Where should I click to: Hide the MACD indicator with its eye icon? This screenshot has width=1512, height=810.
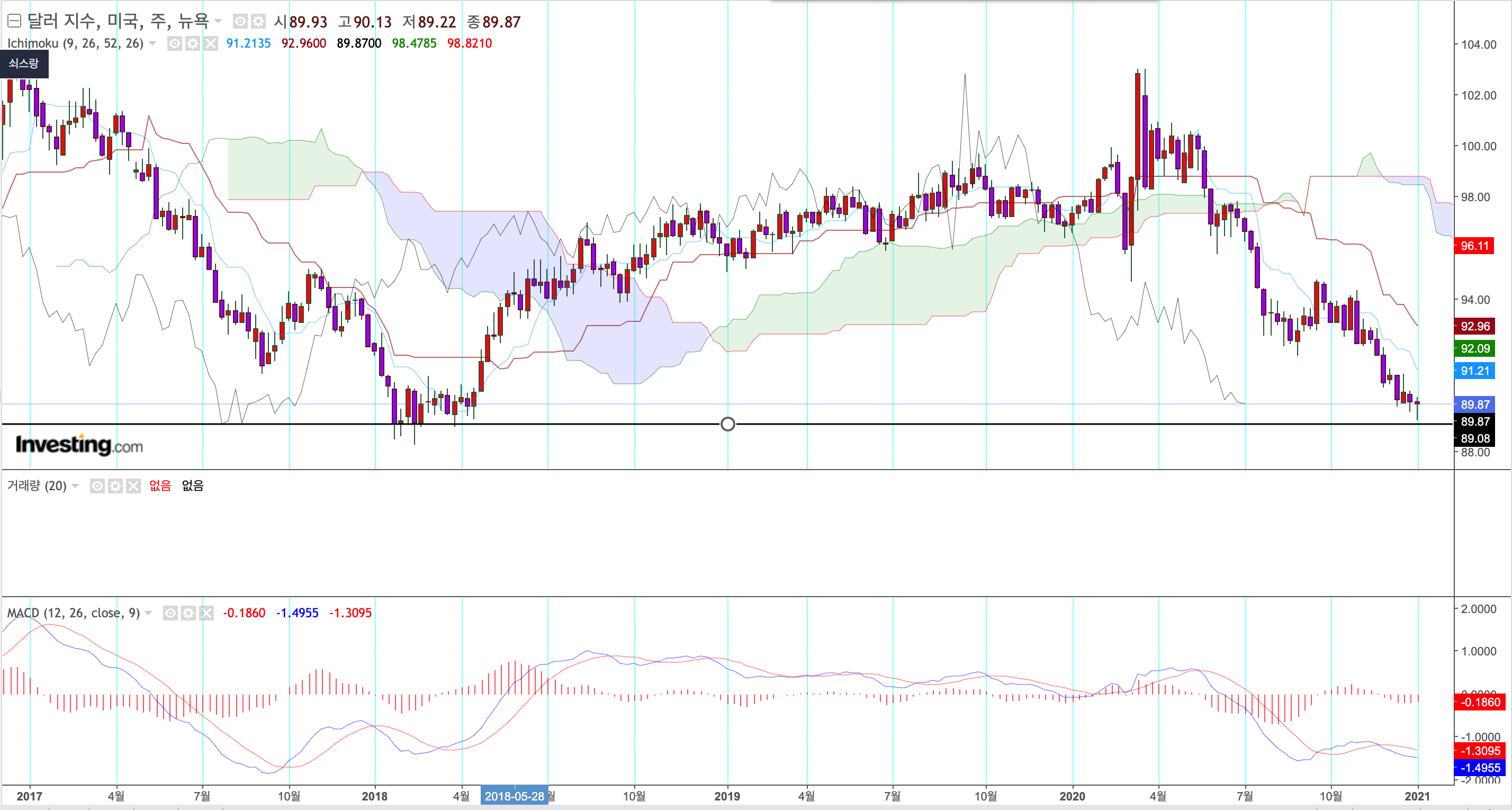click(170, 614)
